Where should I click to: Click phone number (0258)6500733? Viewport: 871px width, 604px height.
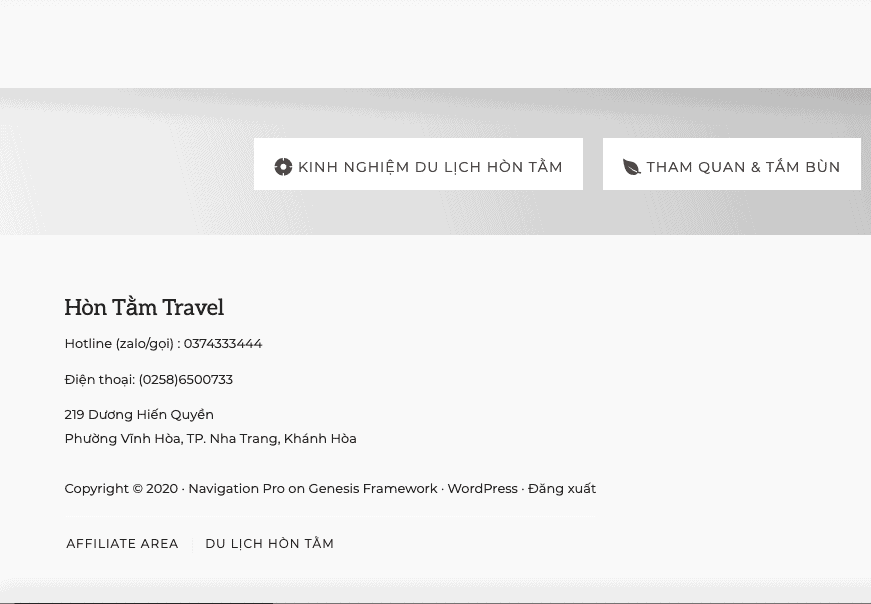(x=186, y=380)
